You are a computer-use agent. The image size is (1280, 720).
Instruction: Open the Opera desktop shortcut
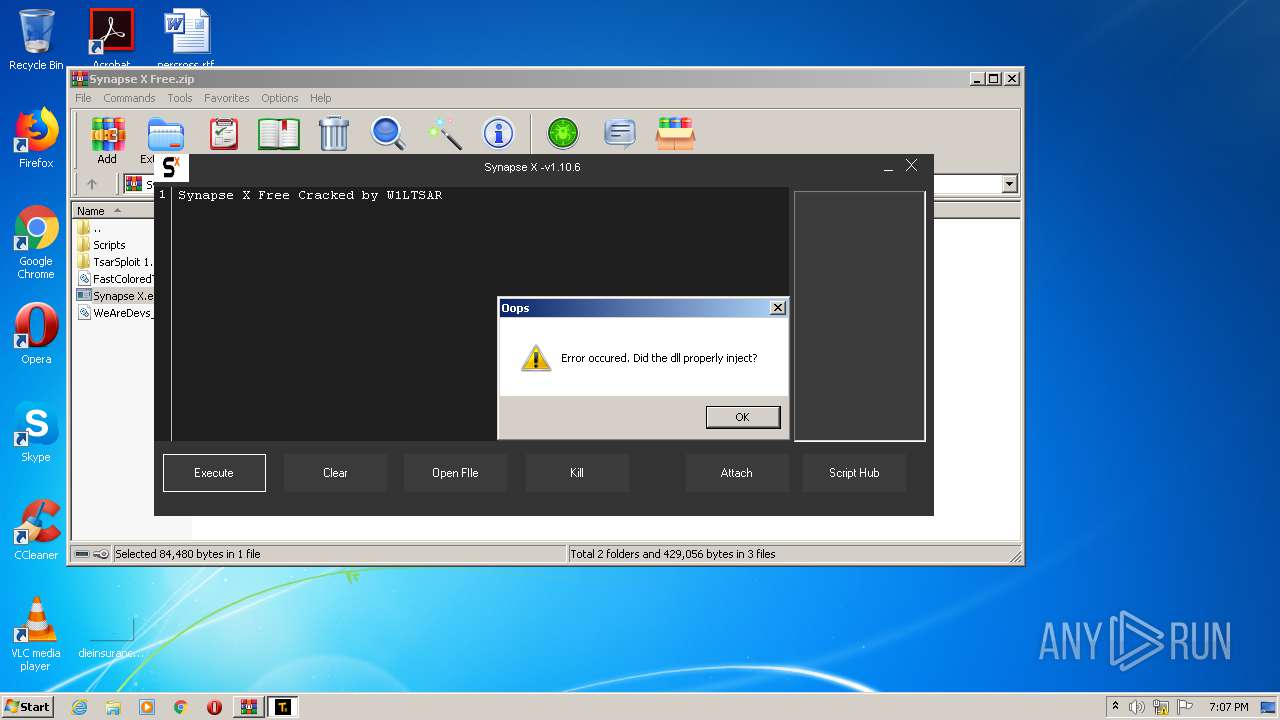tap(36, 334)
